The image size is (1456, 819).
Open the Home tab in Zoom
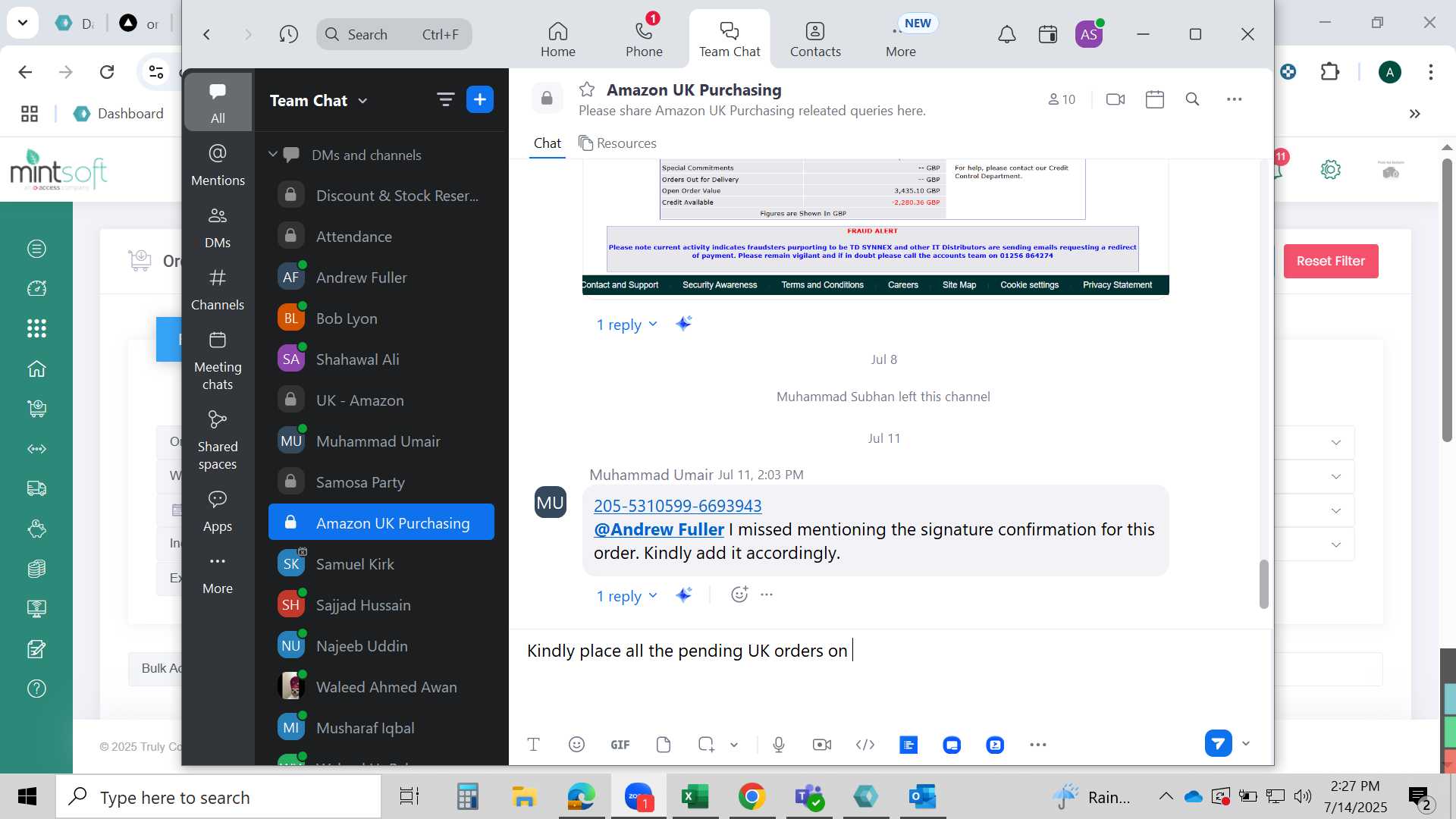click(558, 39)
